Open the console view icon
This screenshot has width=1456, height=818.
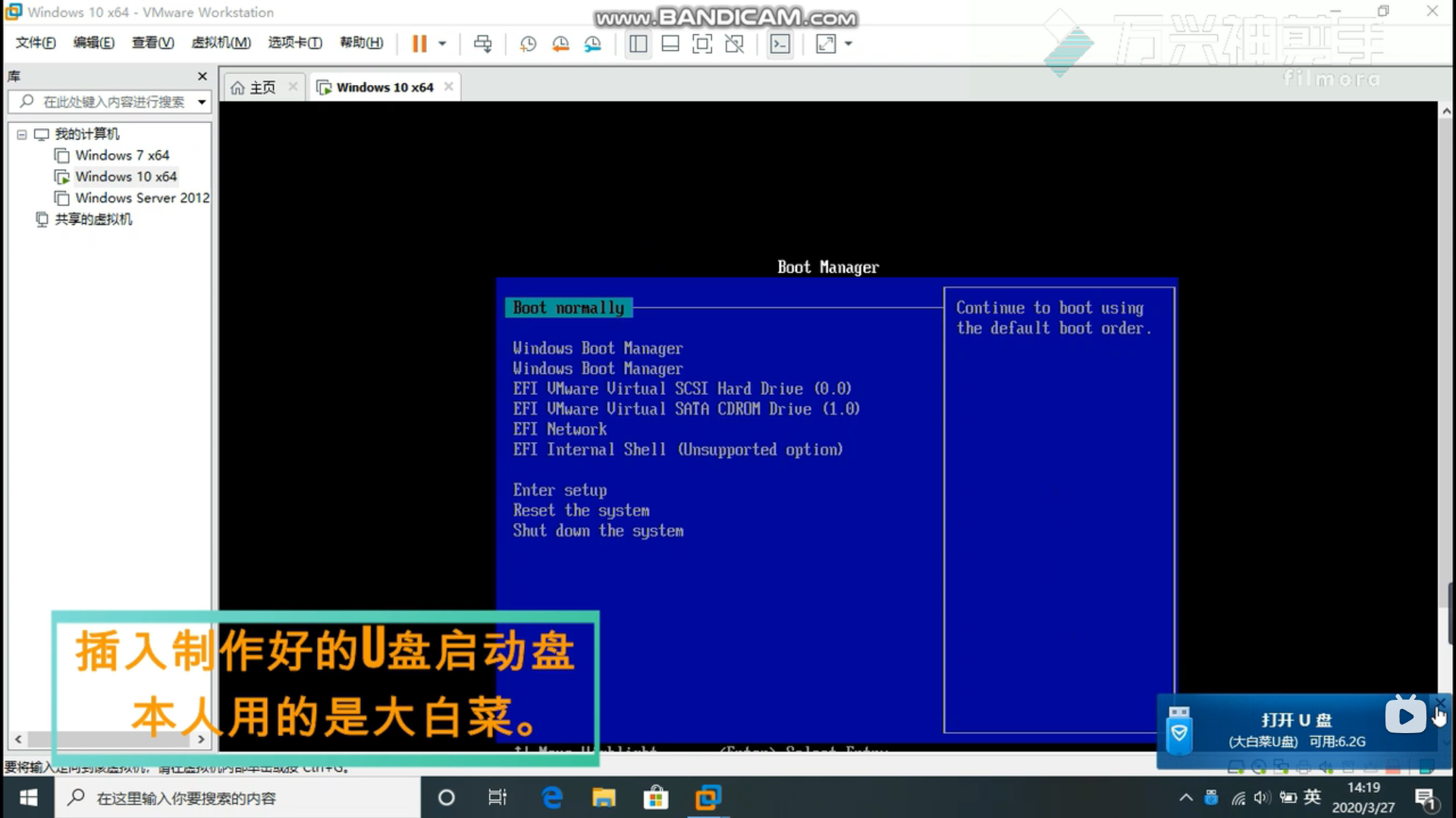780,44
